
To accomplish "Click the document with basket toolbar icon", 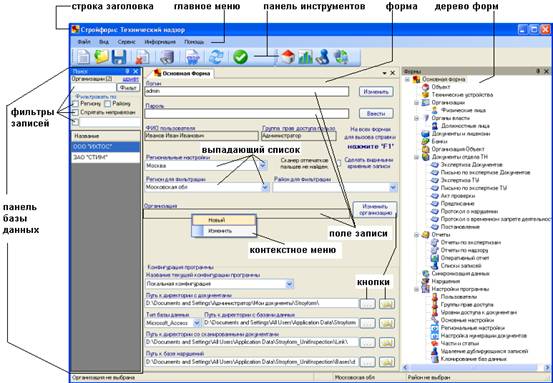I will pos(193,57).
